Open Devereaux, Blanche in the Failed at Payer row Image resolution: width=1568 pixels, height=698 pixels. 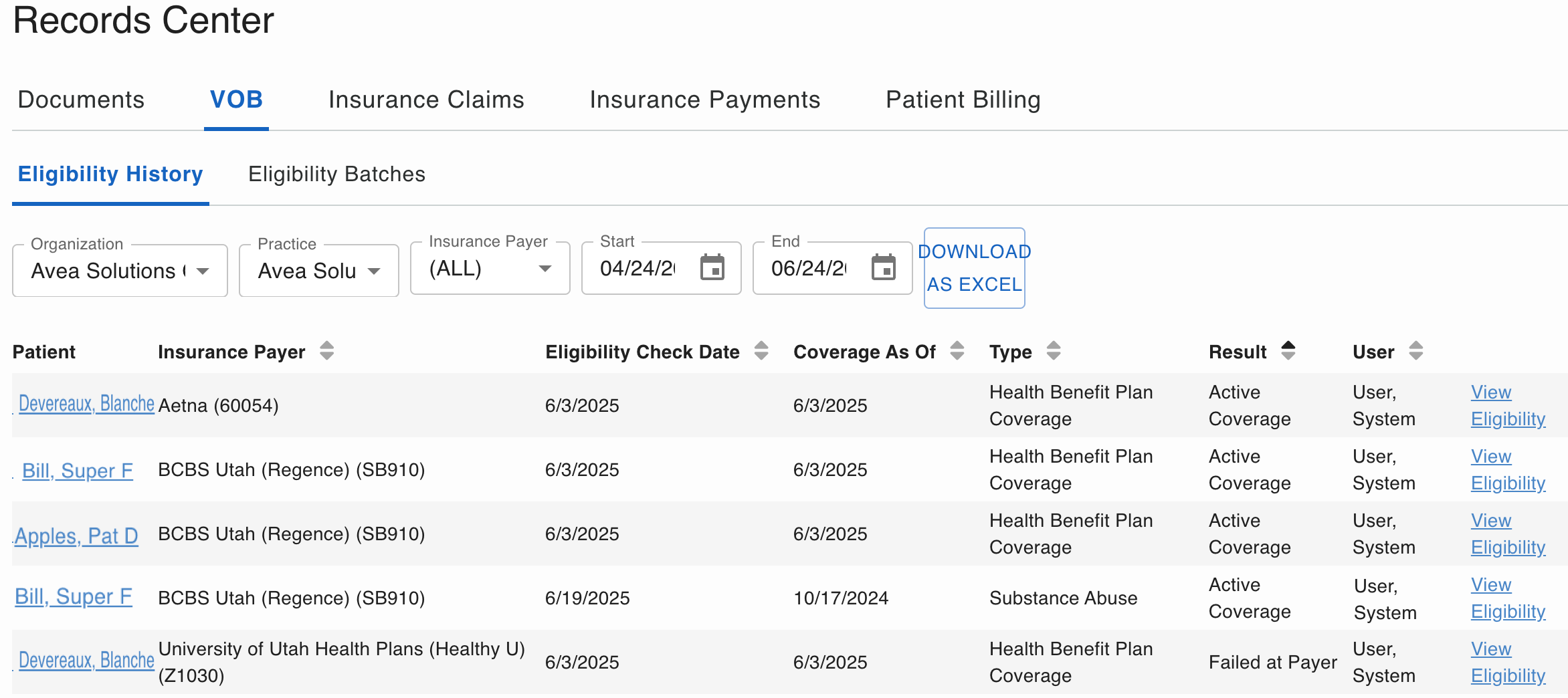tap(86, 661)
